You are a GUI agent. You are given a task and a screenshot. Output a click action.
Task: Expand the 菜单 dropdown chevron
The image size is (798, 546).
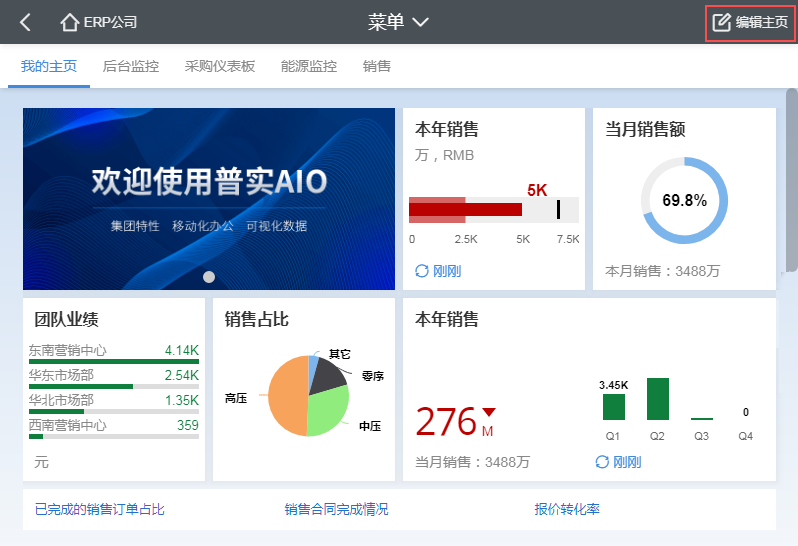(x=420, y=22)
